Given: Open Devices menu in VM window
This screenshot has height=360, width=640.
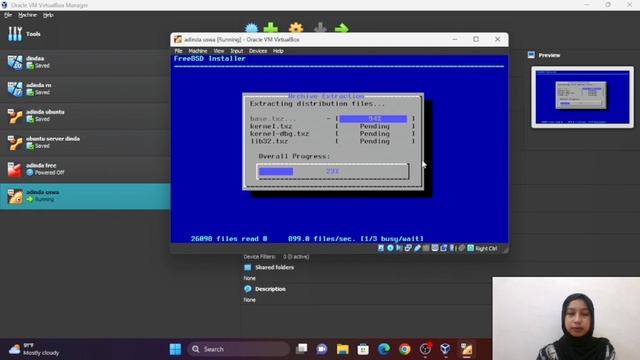Looking at the screenshot, I should 258,51.
